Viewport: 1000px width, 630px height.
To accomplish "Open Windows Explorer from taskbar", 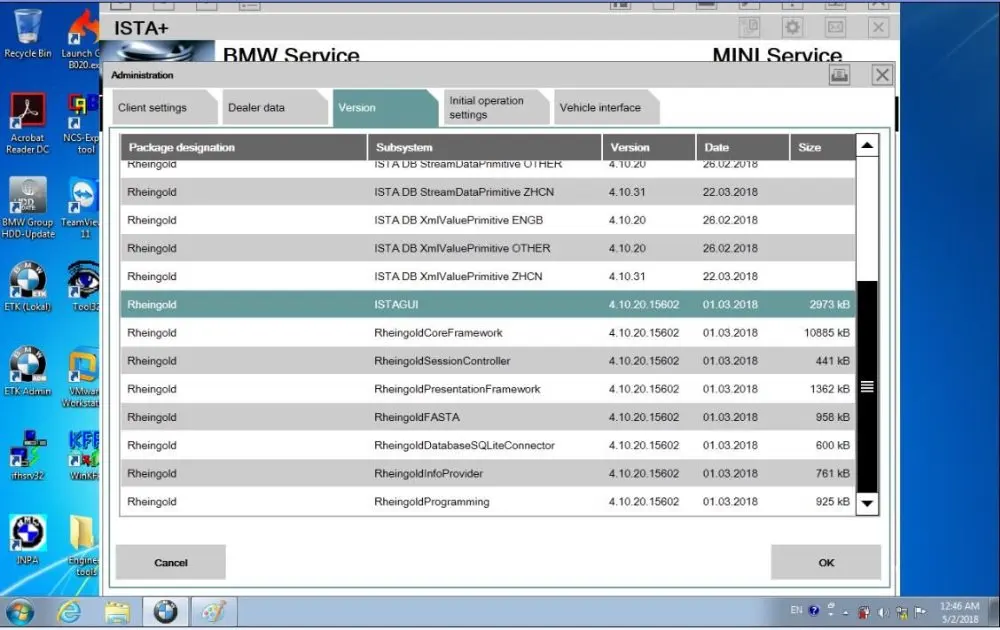I will tap(117, 612).
